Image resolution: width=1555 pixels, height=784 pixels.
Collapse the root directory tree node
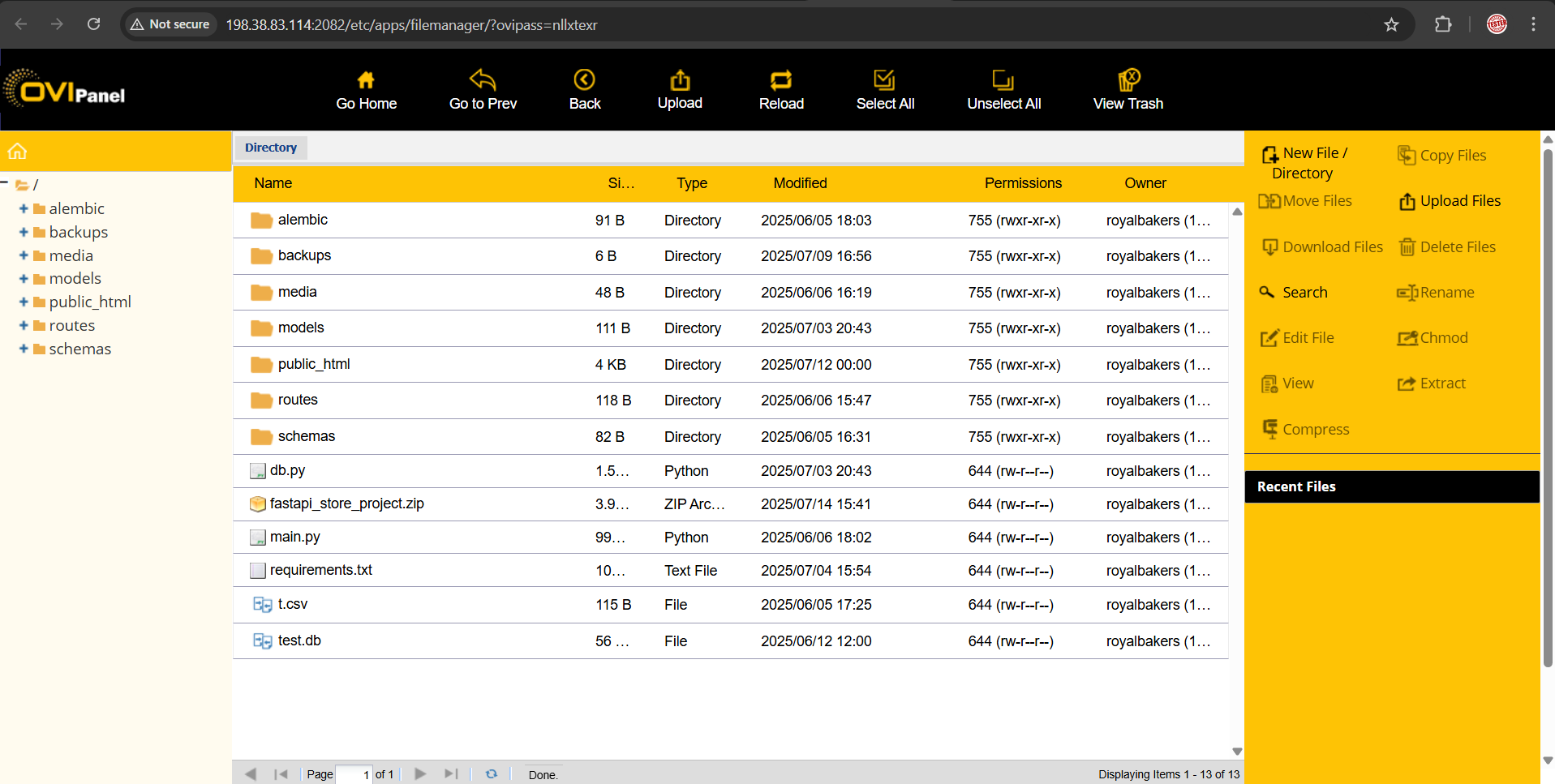point(5,183)
